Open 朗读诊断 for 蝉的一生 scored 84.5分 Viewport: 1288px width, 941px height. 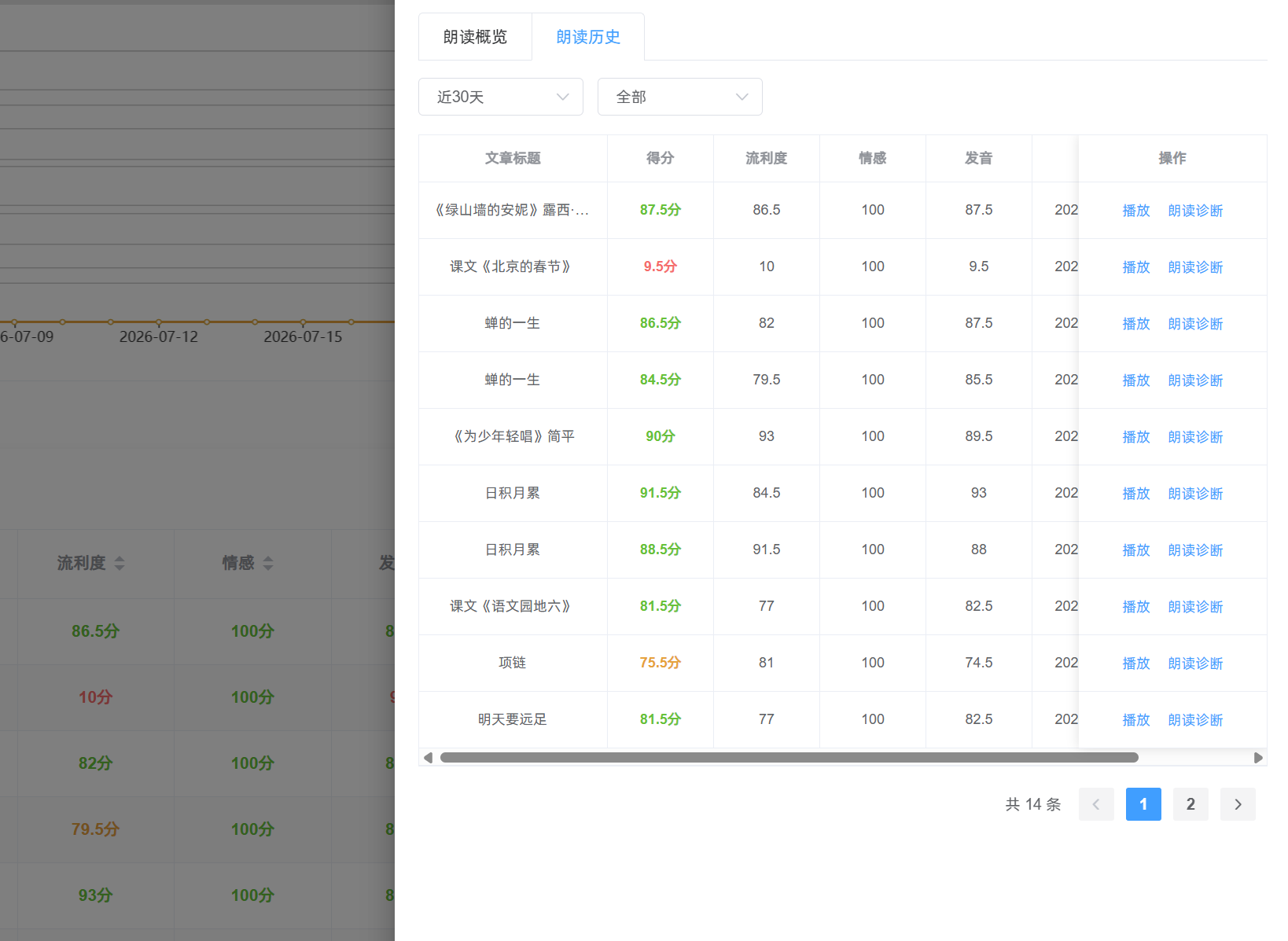click(1195, 380)
